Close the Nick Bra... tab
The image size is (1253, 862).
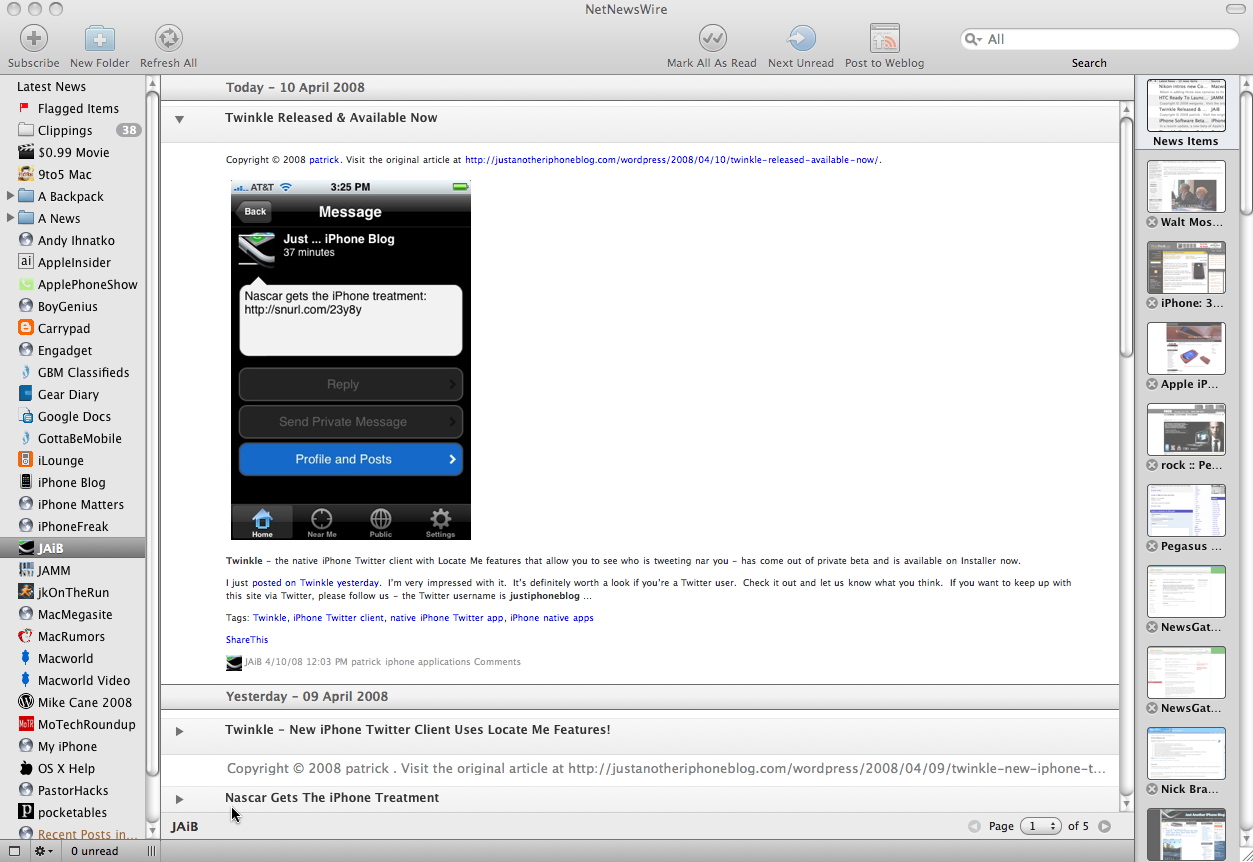coord(1152,789)
